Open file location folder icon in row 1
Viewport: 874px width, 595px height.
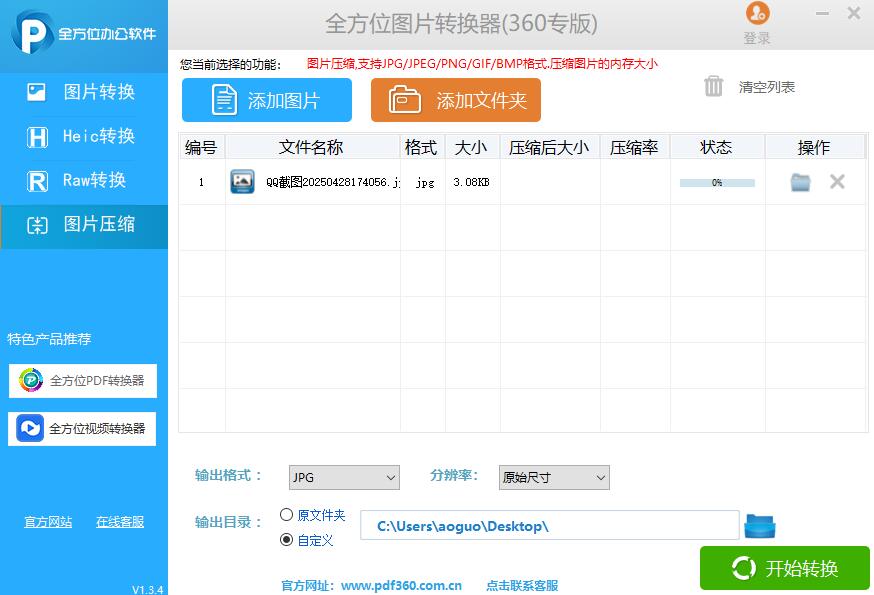[800, 182]
